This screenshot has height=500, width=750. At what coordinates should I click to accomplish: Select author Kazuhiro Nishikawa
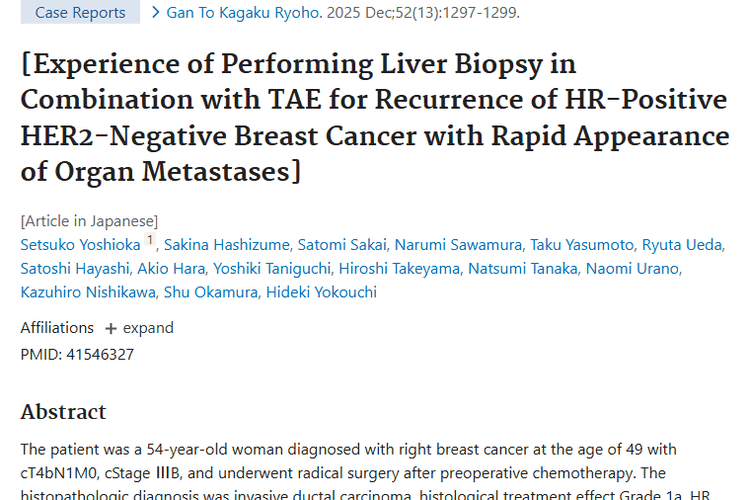tap(86, 292)
